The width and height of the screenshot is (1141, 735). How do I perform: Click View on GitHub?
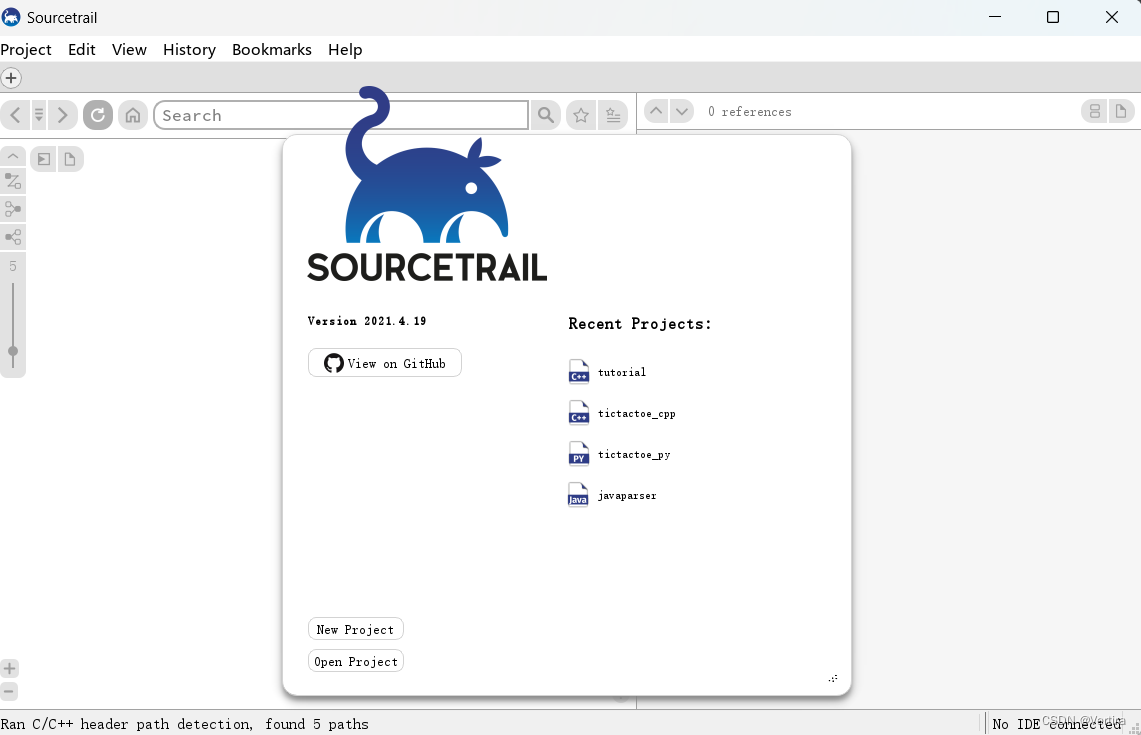tap(384, 362)
